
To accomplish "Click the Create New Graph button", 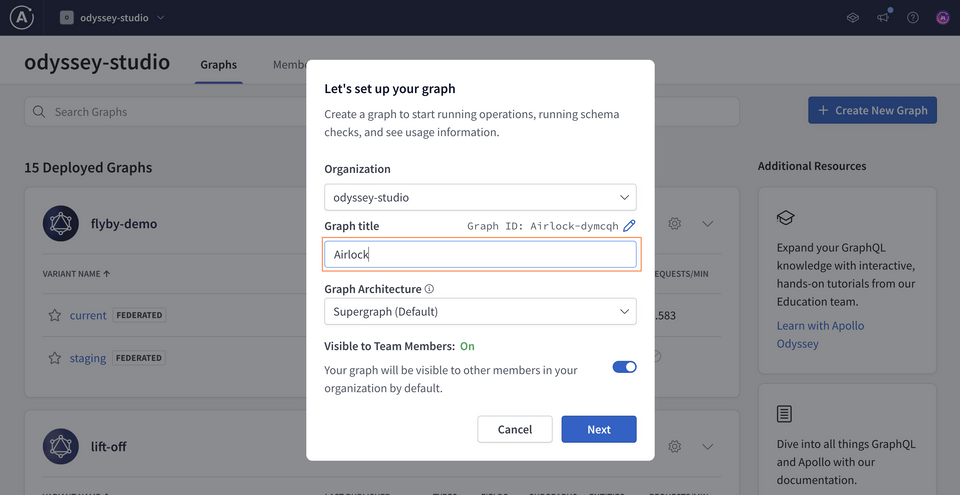I will 872,110.
